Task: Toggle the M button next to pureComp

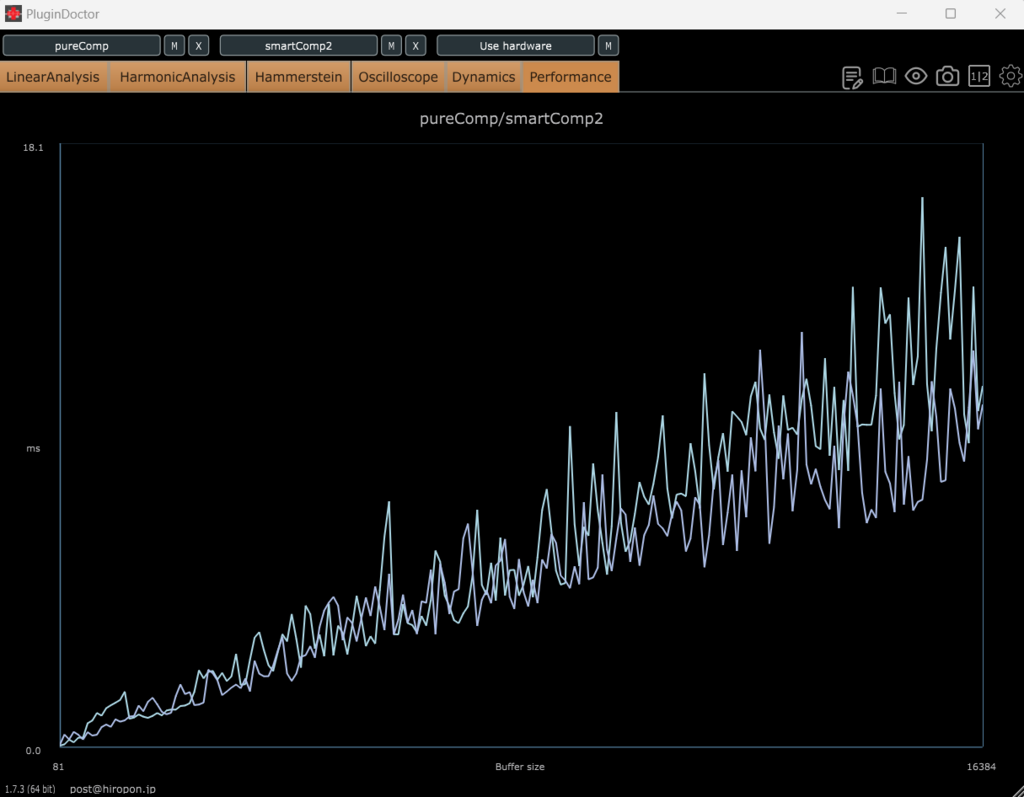Action: click(174, 46)
